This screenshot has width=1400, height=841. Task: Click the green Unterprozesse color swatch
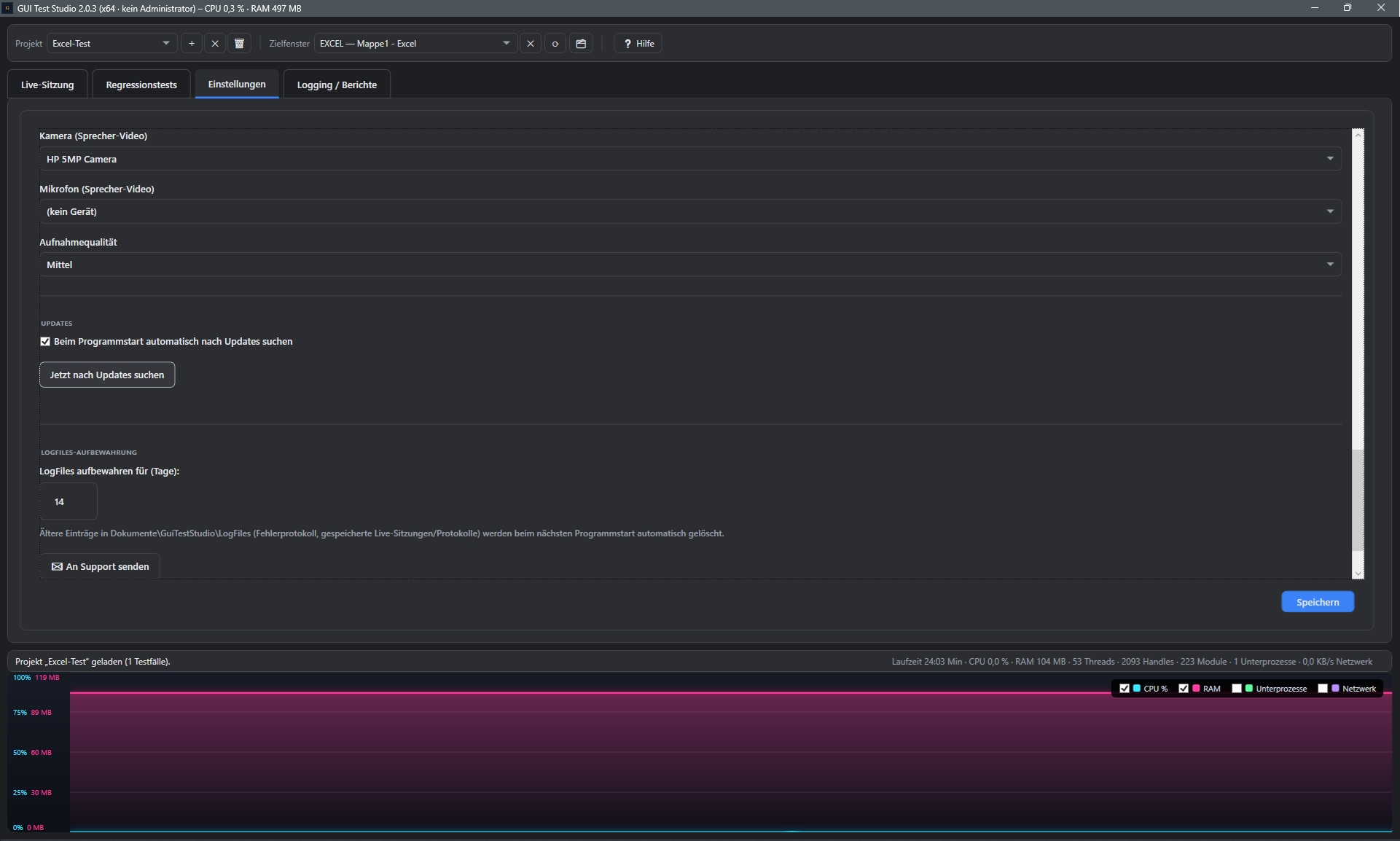[x=1249, y=689]
